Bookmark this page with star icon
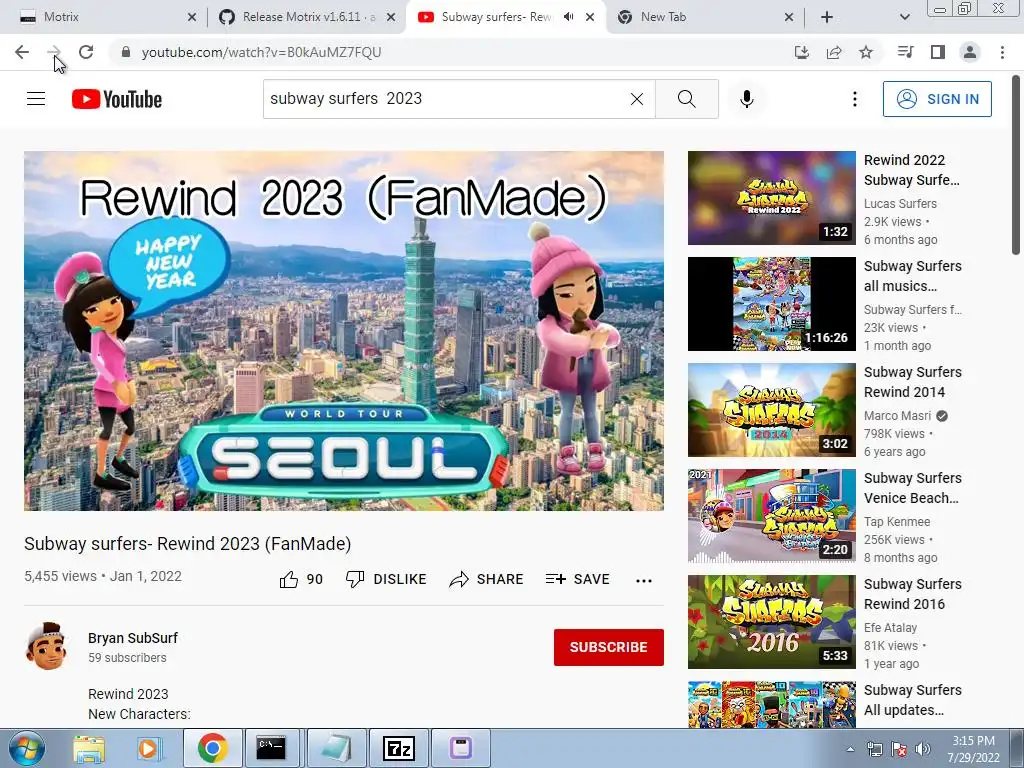The height and width of the screenshot is (768, 1024). (866, 52)
